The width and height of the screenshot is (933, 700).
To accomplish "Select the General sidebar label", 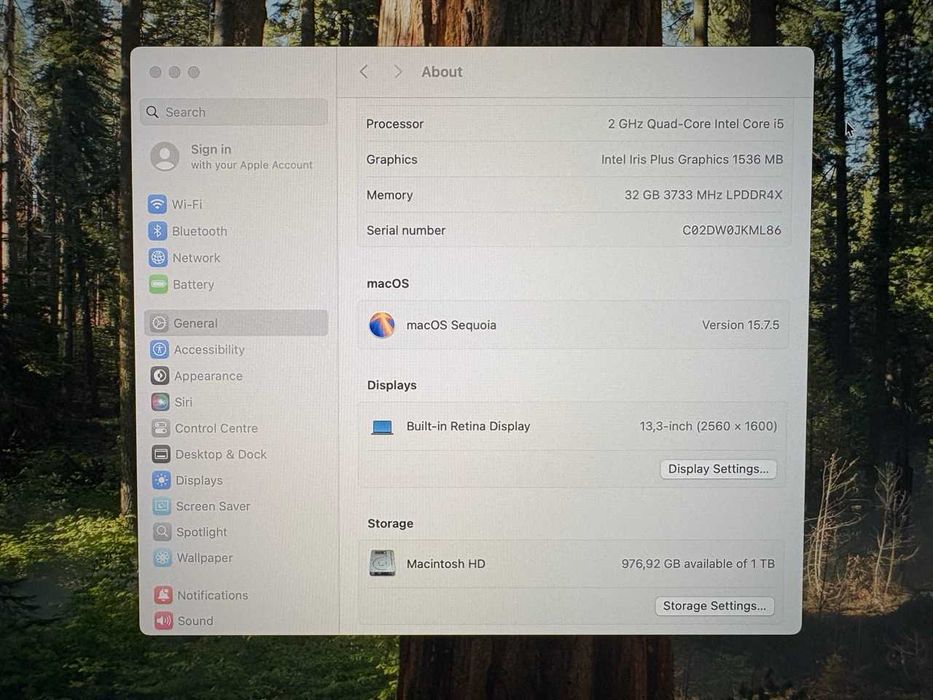I will (x=195, y=323).
